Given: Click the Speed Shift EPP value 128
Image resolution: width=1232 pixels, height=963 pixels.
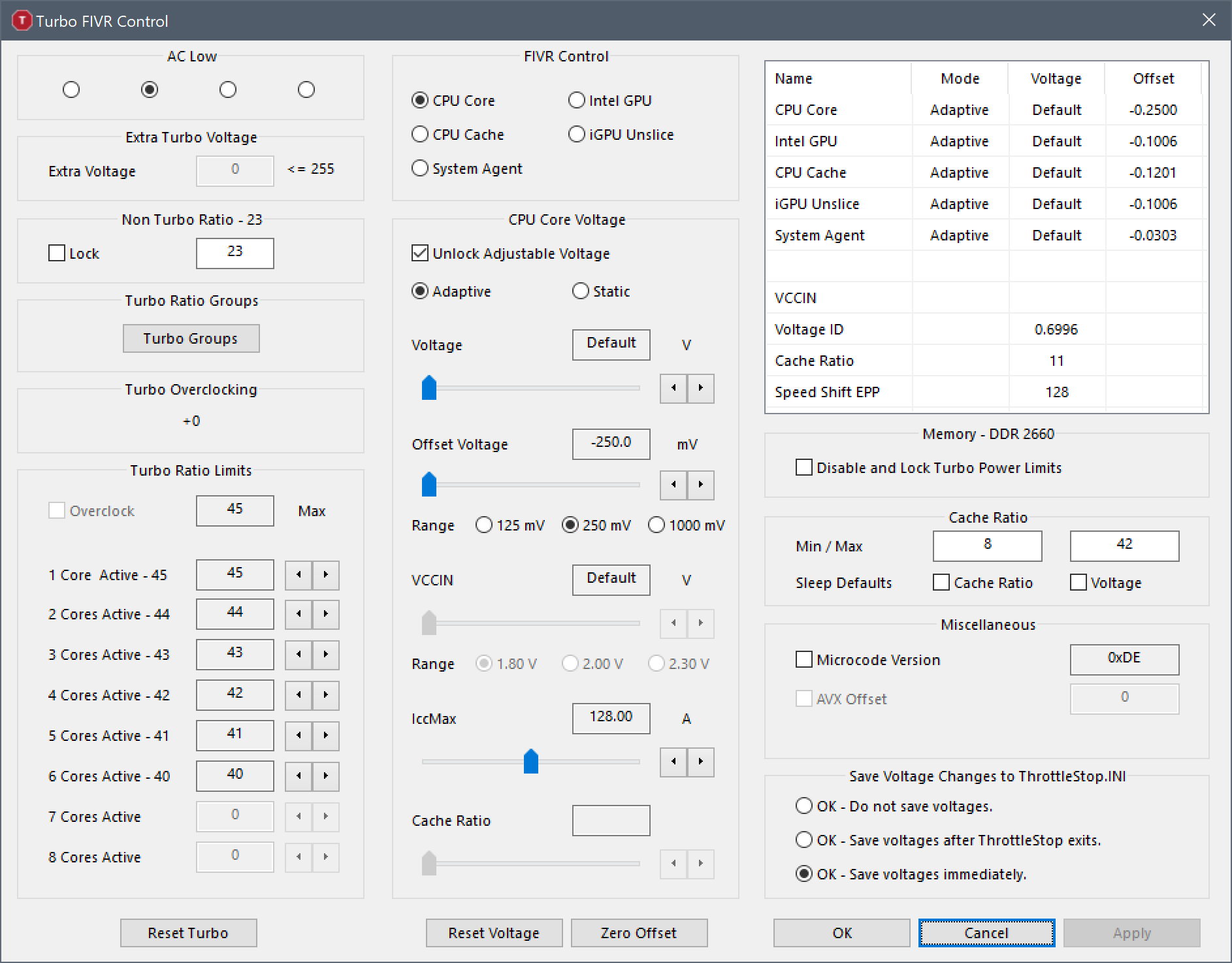Looking at the screenshot, I should [1056, 392].
